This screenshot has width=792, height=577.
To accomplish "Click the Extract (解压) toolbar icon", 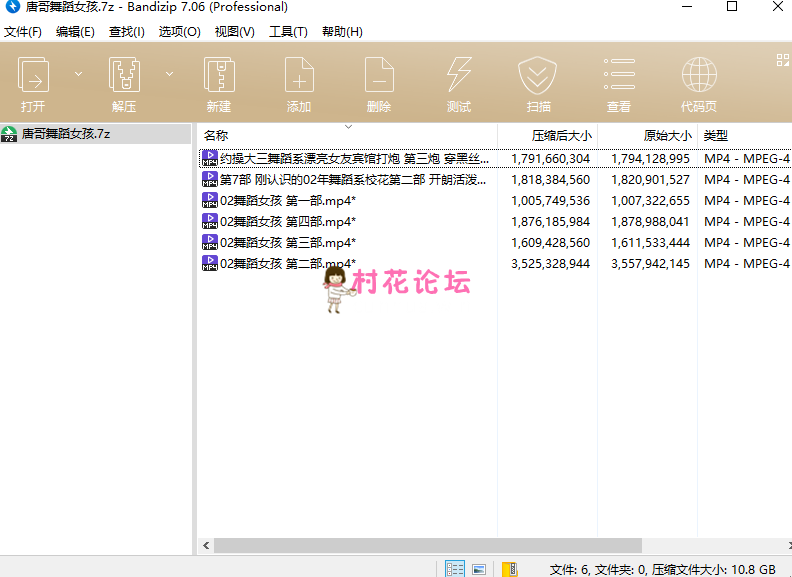I will tap(124, 75).
